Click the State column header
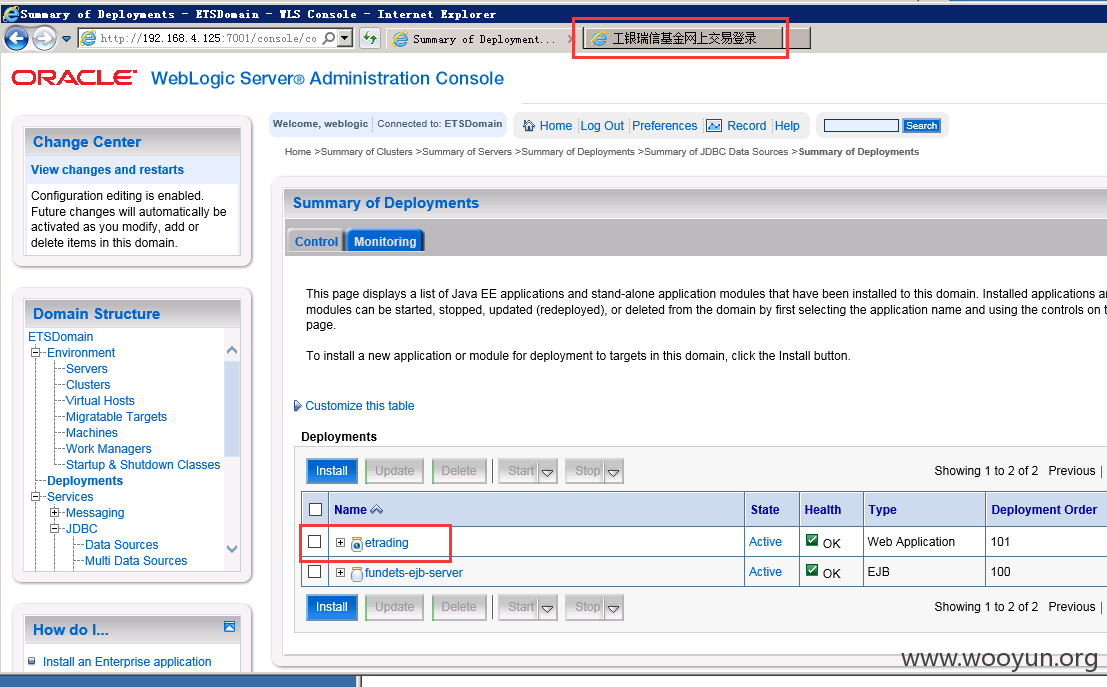The height and width of the screenshot is (687, 1107). pos(765,510)
